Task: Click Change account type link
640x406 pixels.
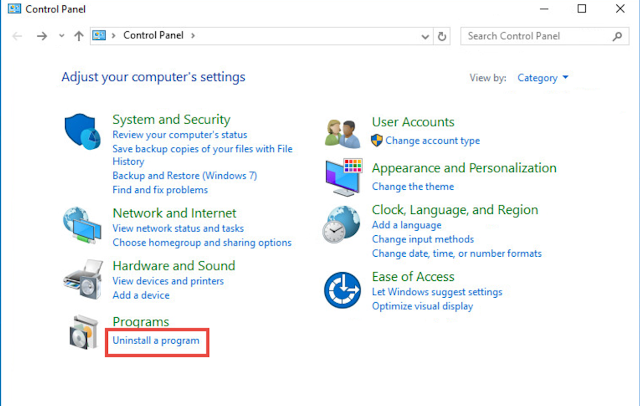Action: [x=433, y=140]
